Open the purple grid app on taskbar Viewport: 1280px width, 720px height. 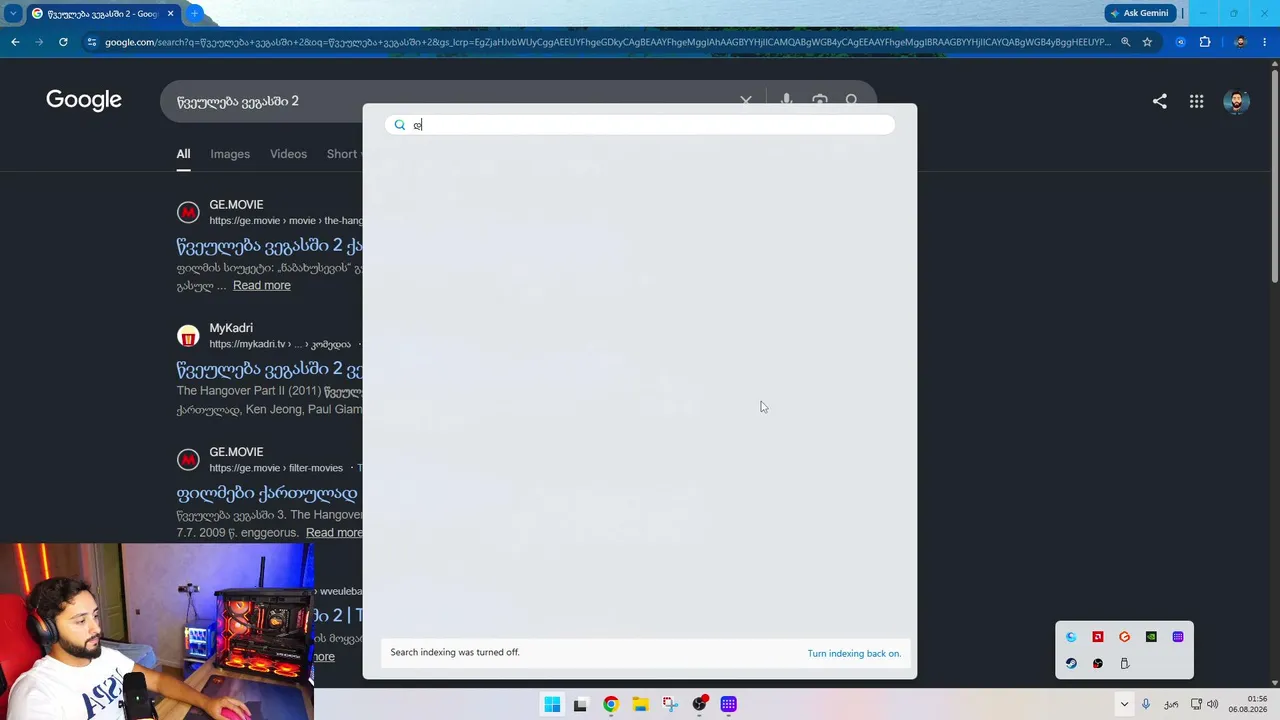(729, 704)
